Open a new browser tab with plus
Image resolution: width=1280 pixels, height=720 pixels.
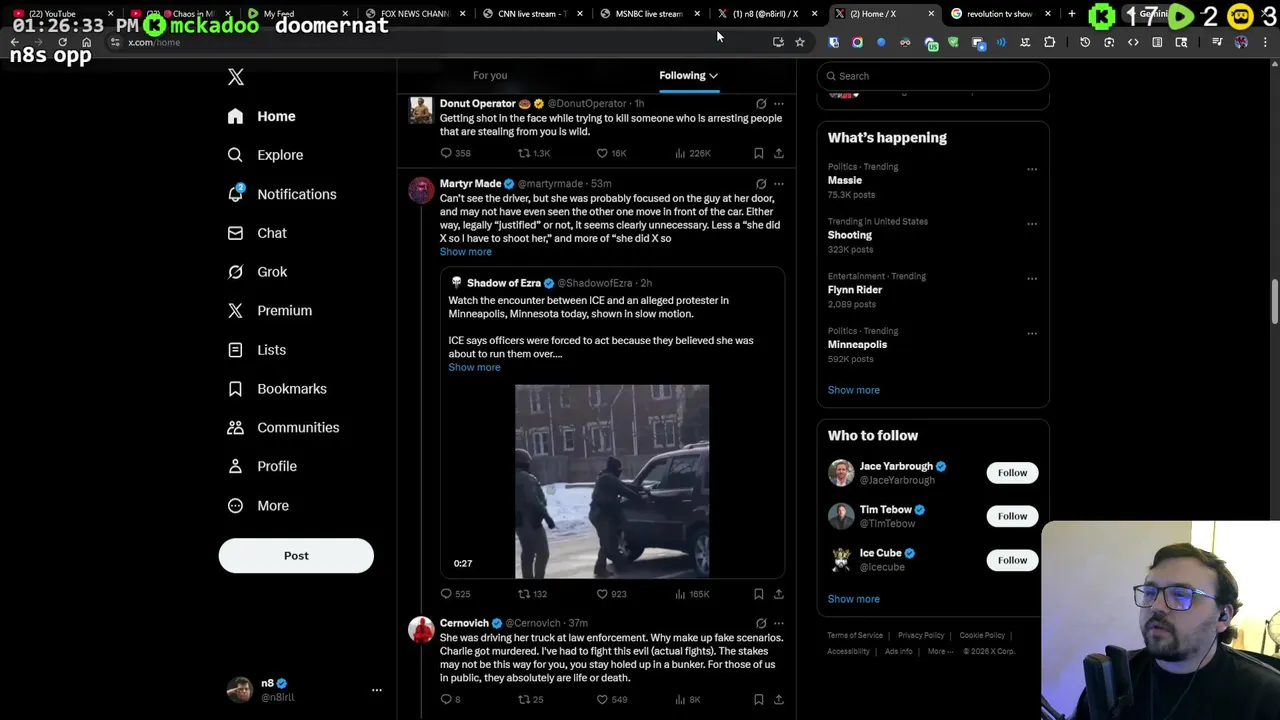[x=1072, y=14]
